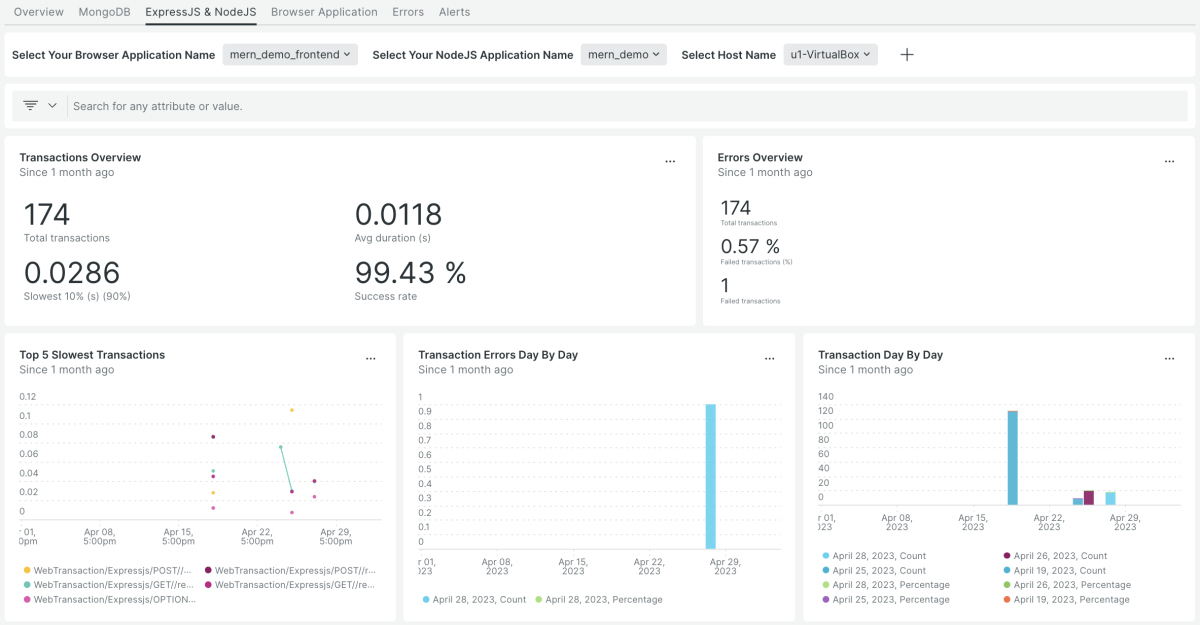Image resolution: width=1200 pixels, height=625 pixels.
Task: Expand the filter chevron beside search bar
Action: [52, 105]
